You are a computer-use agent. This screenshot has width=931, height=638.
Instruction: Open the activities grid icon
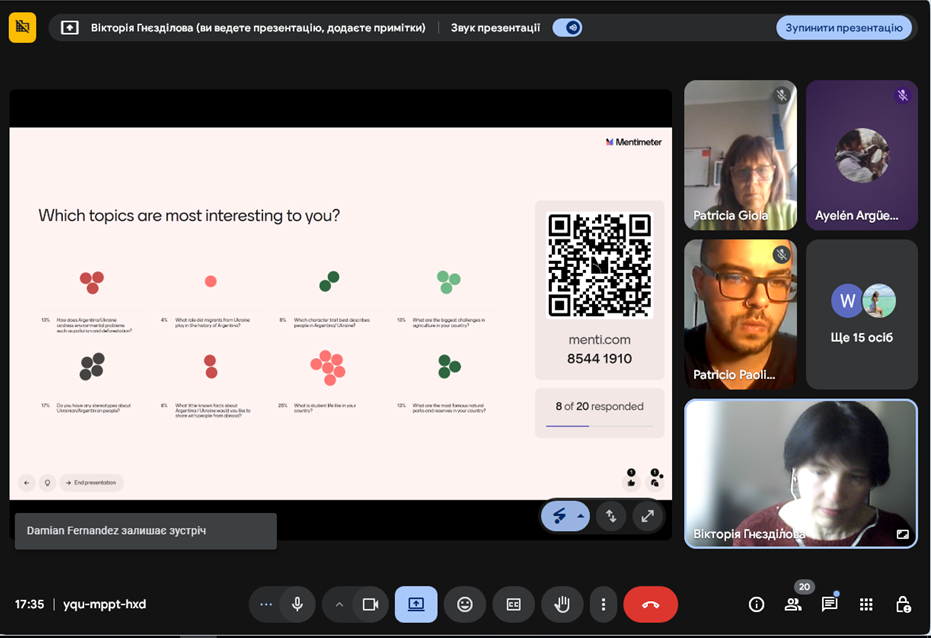pyautogui.click(x=866, y=604)
